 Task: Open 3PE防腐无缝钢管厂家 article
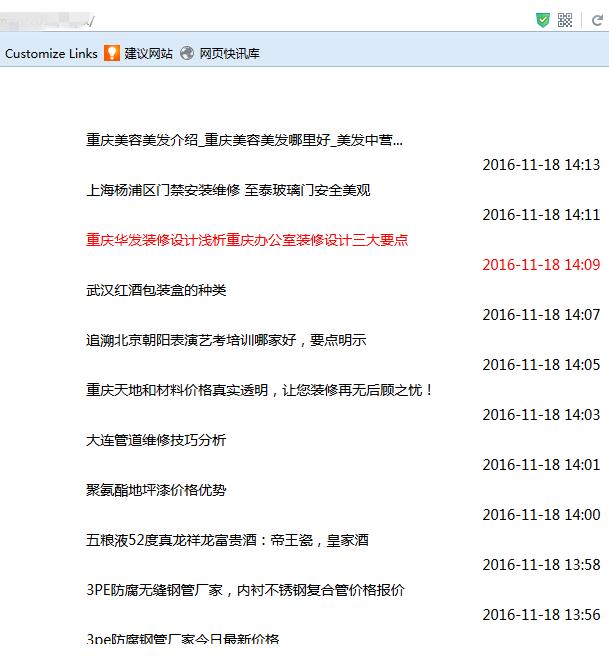point(245,590)
